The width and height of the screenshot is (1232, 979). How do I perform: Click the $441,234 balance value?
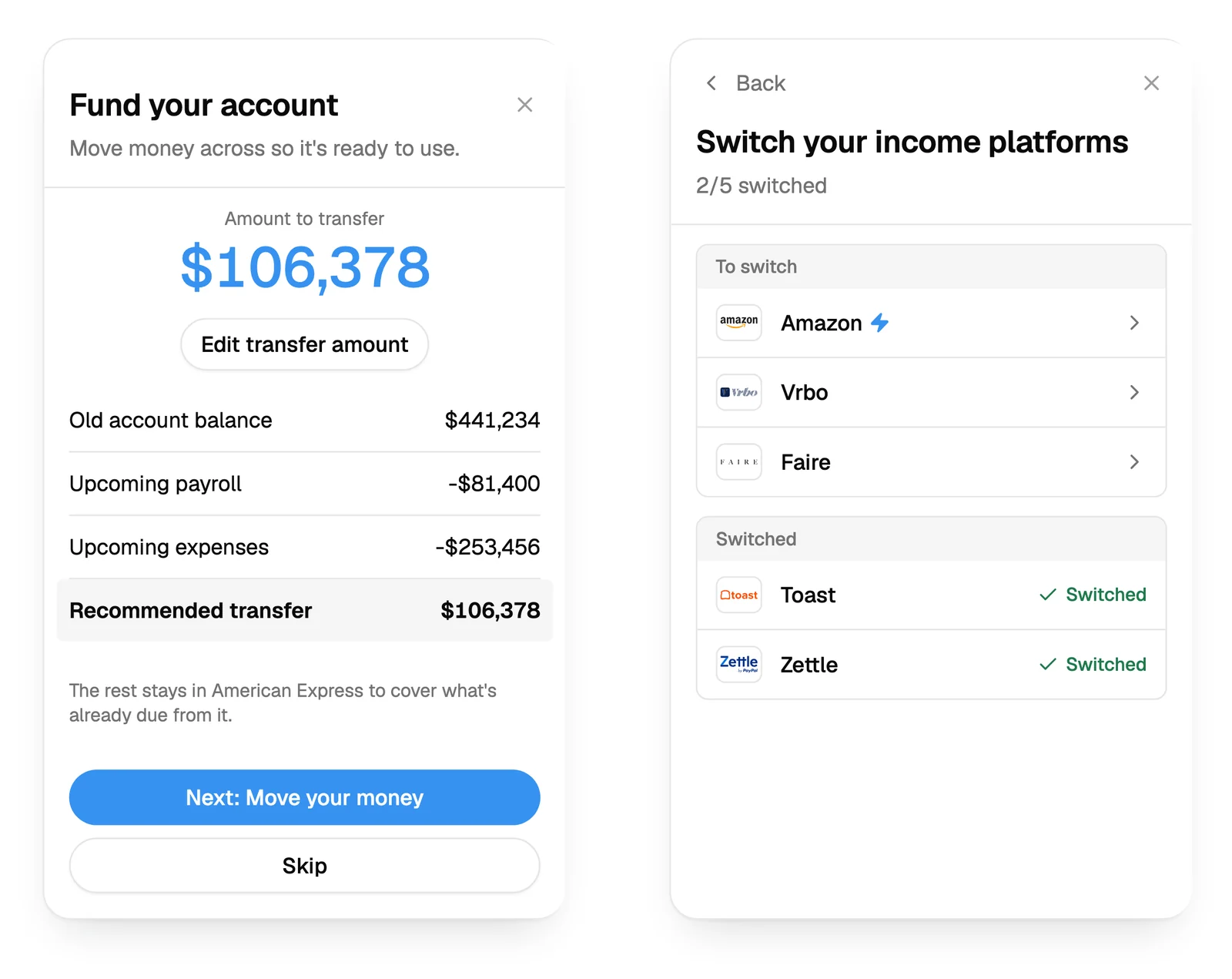pyautogui.click(x=492, y=421)
